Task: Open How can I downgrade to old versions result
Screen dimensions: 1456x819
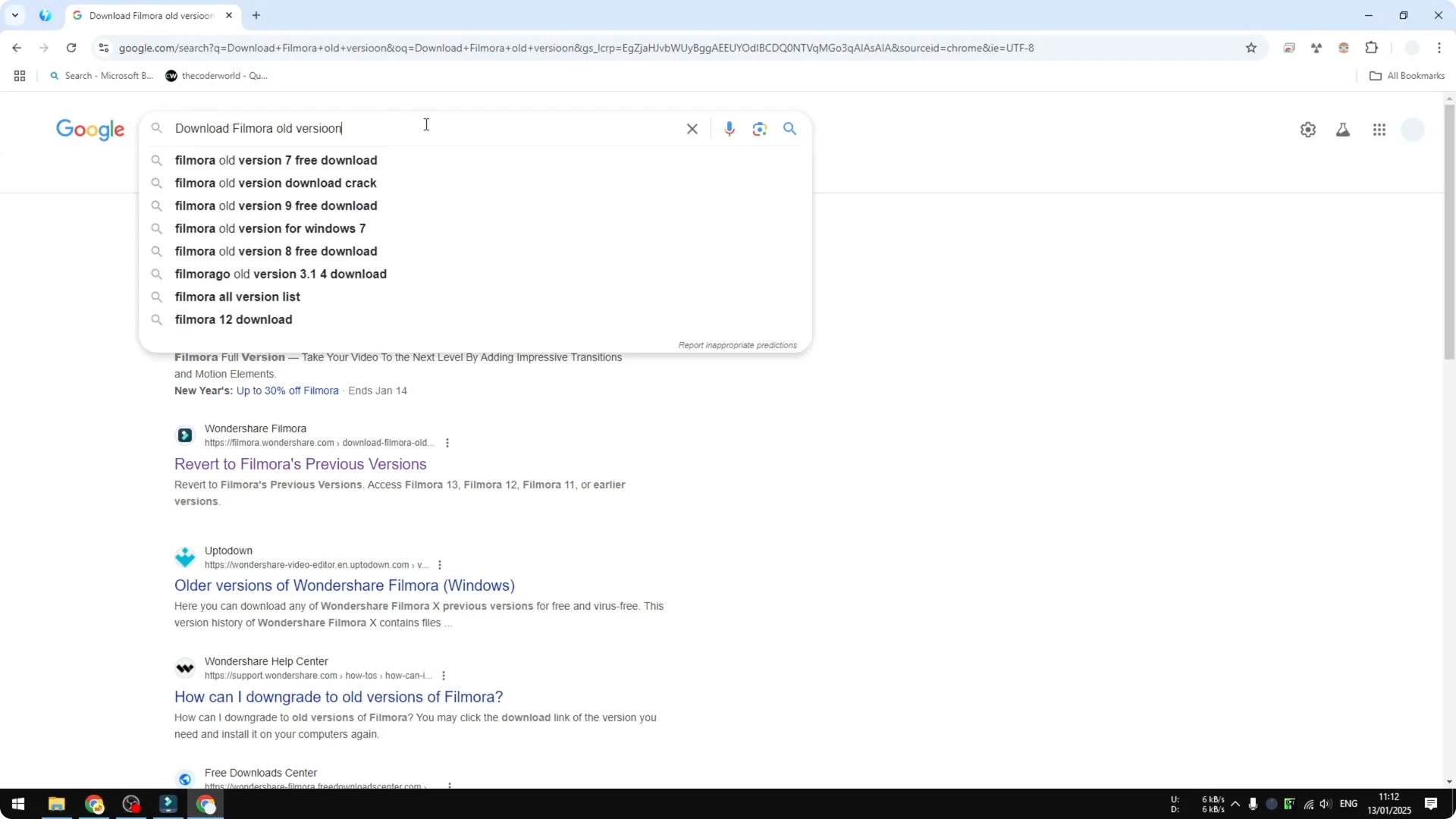Action: [338, 697]
